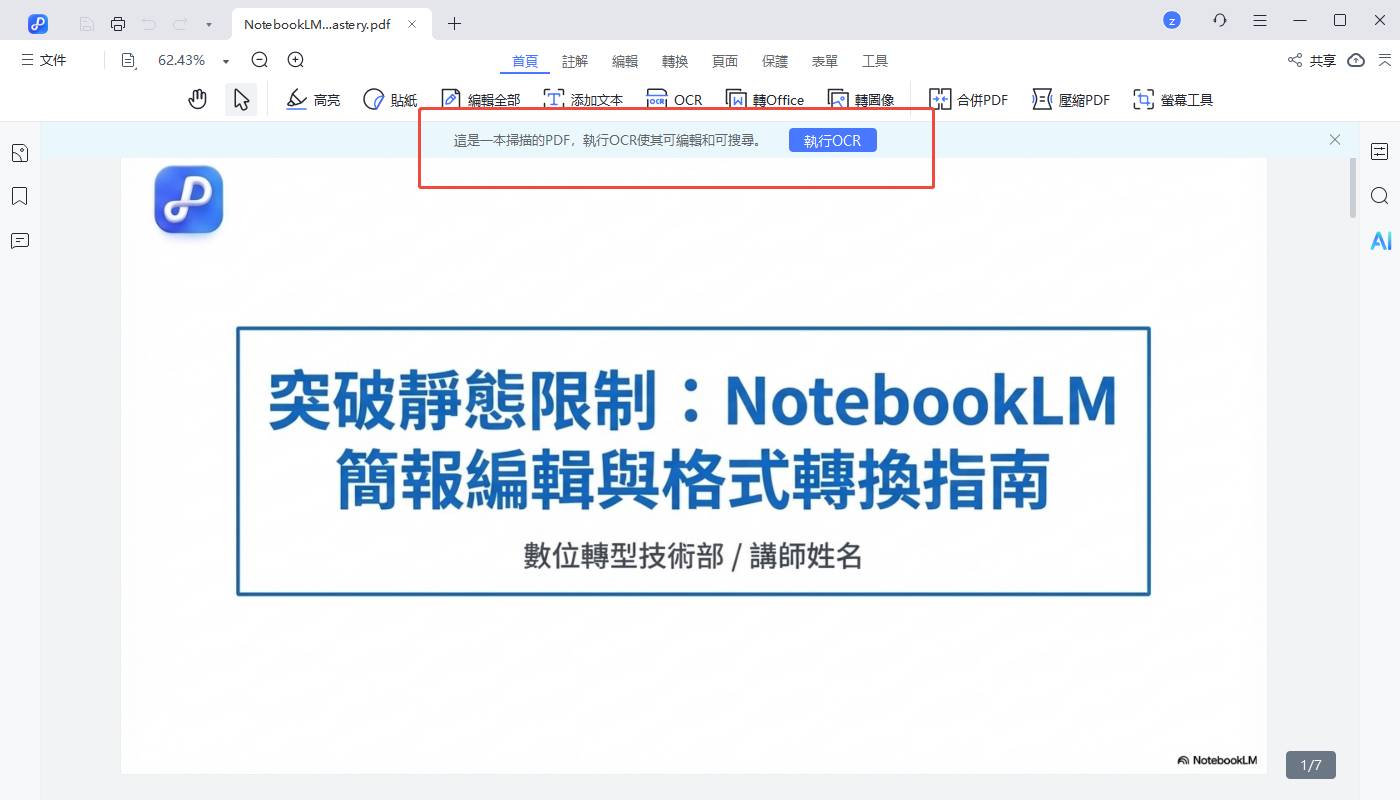The image size is (1400, 800).
Task: Activate the Highlight tool
Action: 313,99
